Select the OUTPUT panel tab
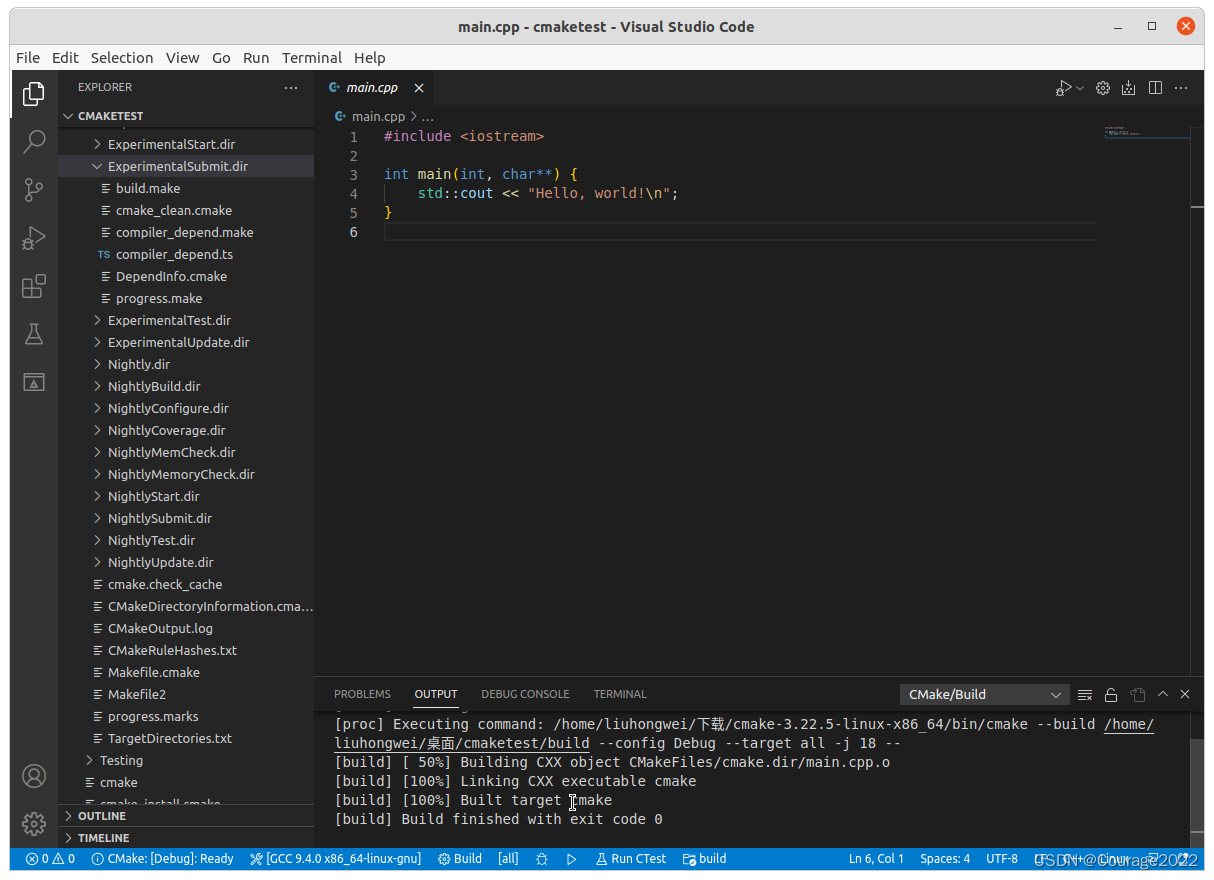The height and width of the screenshot is (880, 1214). (436, 694)
